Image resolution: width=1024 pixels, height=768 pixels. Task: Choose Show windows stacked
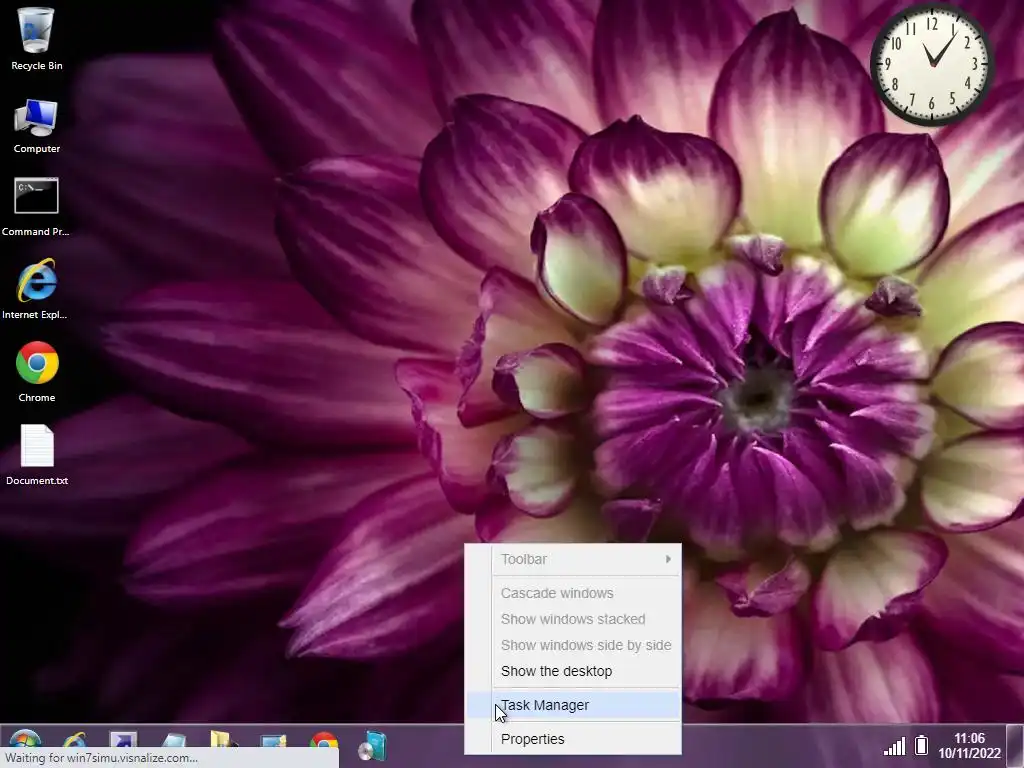click(573, 619)
